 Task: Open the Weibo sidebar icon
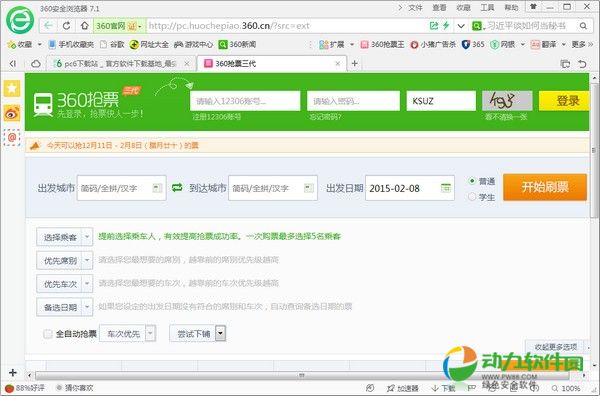[12, 113]
